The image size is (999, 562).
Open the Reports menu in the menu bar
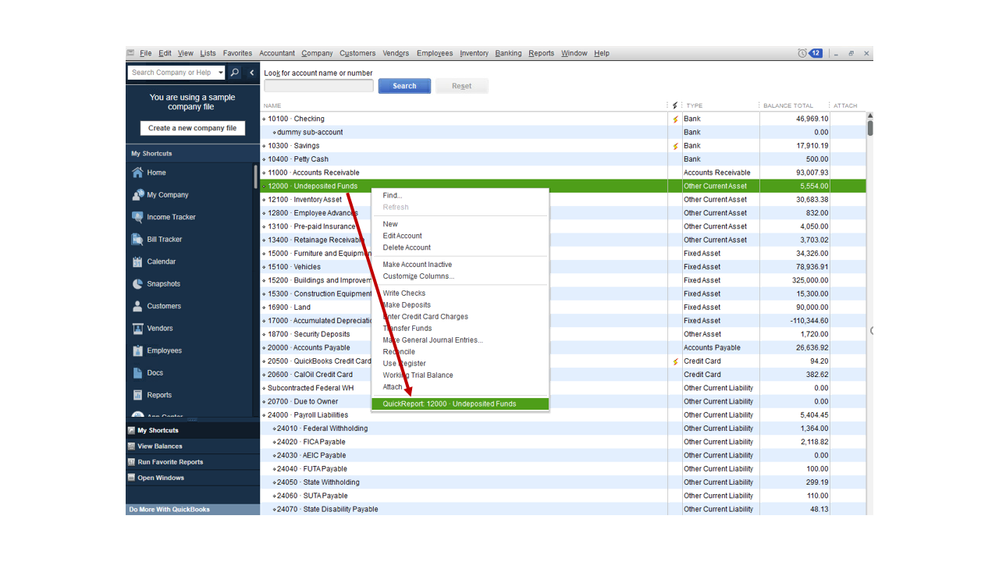pyautogui.click(x=541, y=54)
